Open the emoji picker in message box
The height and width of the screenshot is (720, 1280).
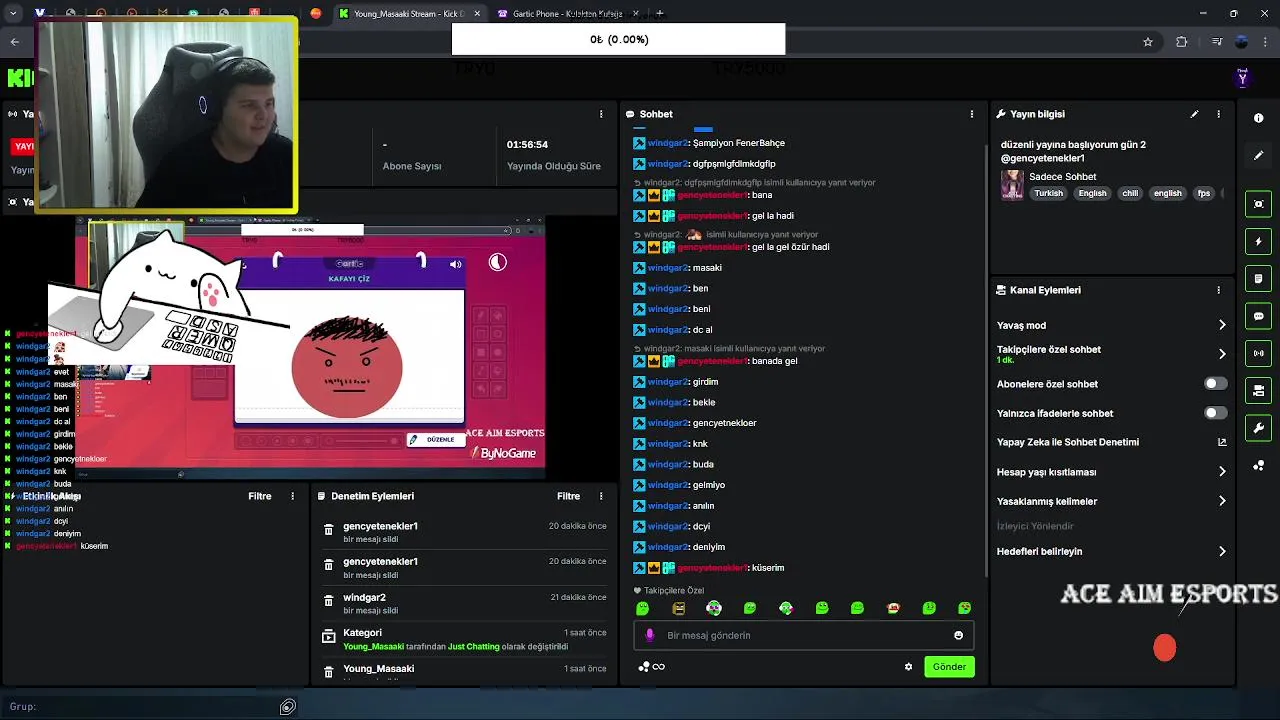point(958,635)
